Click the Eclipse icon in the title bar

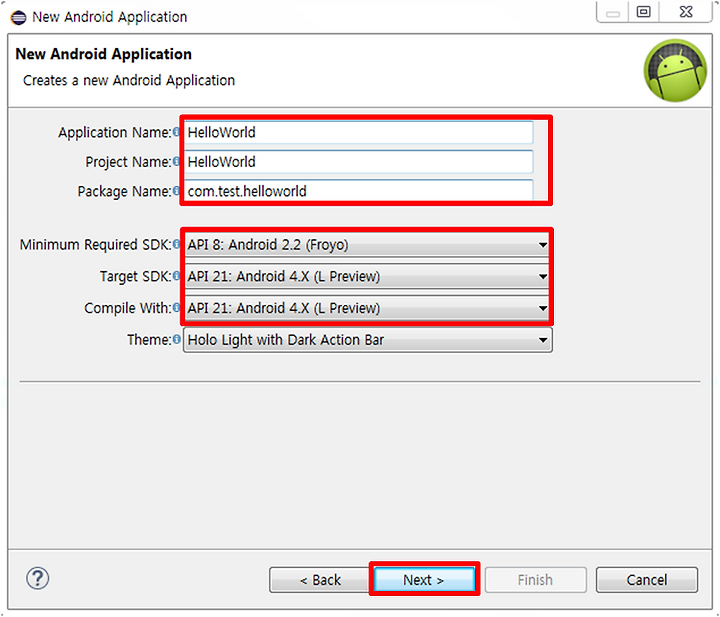point(19,17)
